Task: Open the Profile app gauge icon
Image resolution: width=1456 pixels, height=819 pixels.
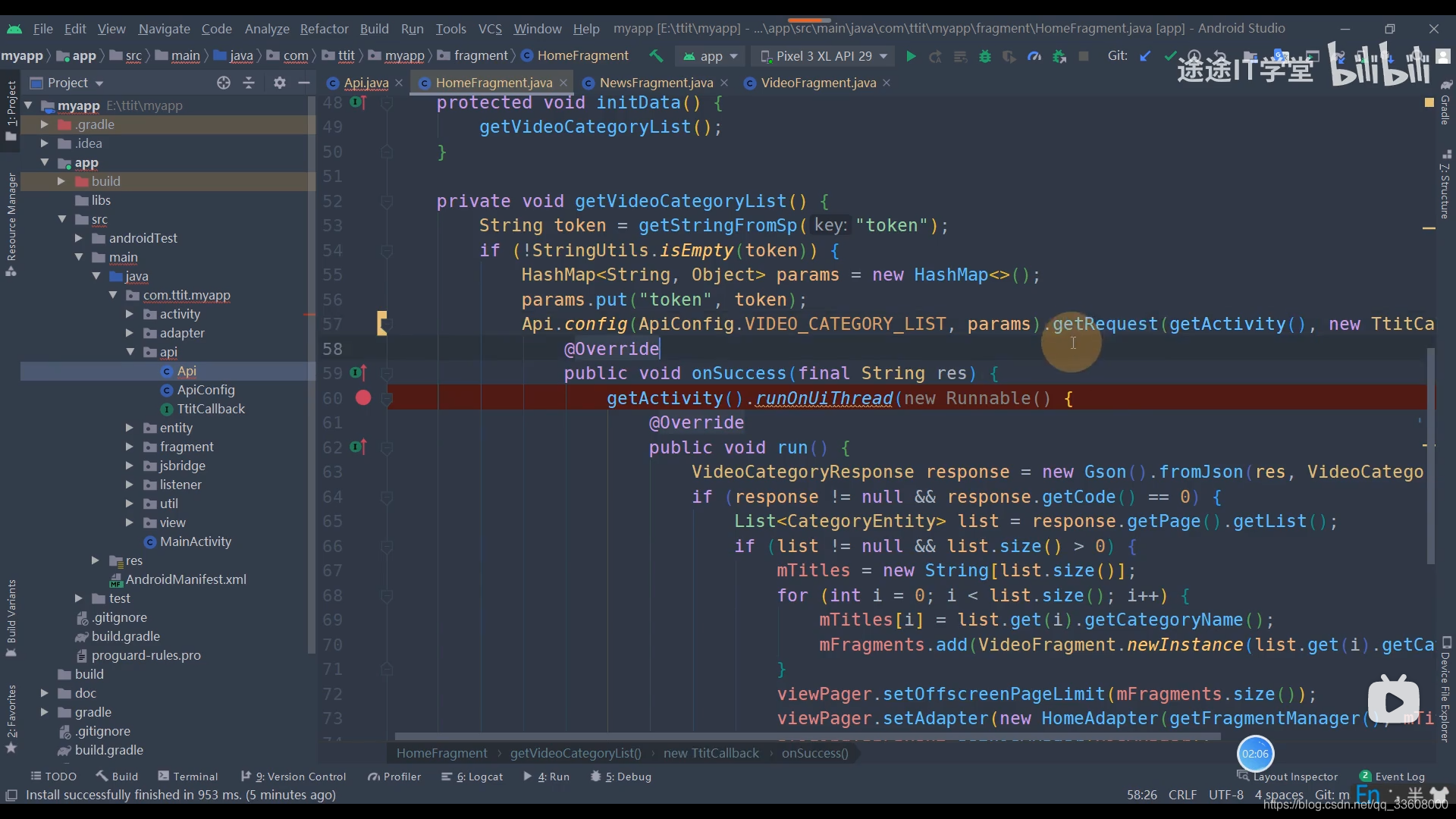Action: [x=1034, y=56]
